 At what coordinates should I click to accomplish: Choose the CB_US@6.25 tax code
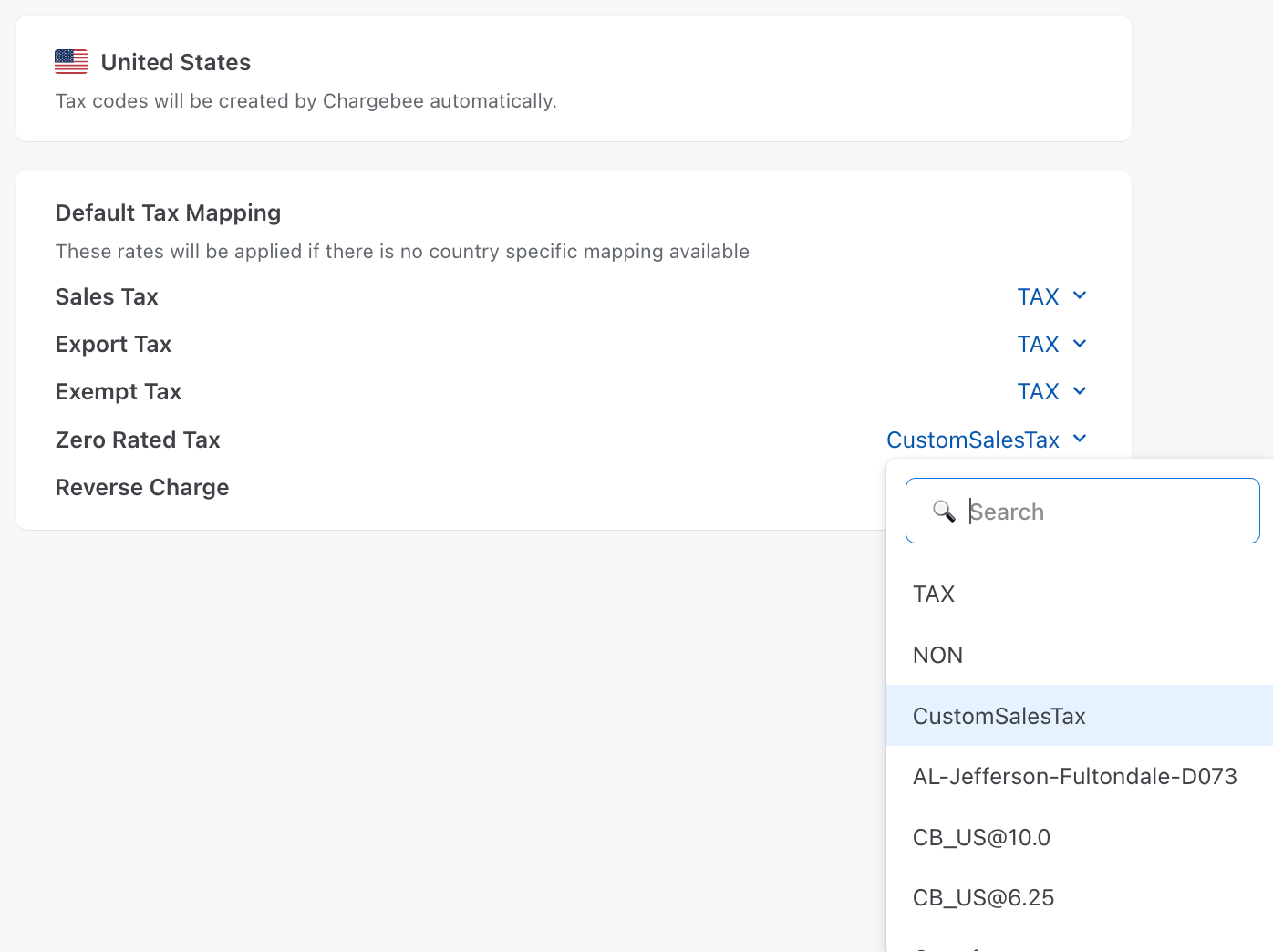tap(983, 897)
